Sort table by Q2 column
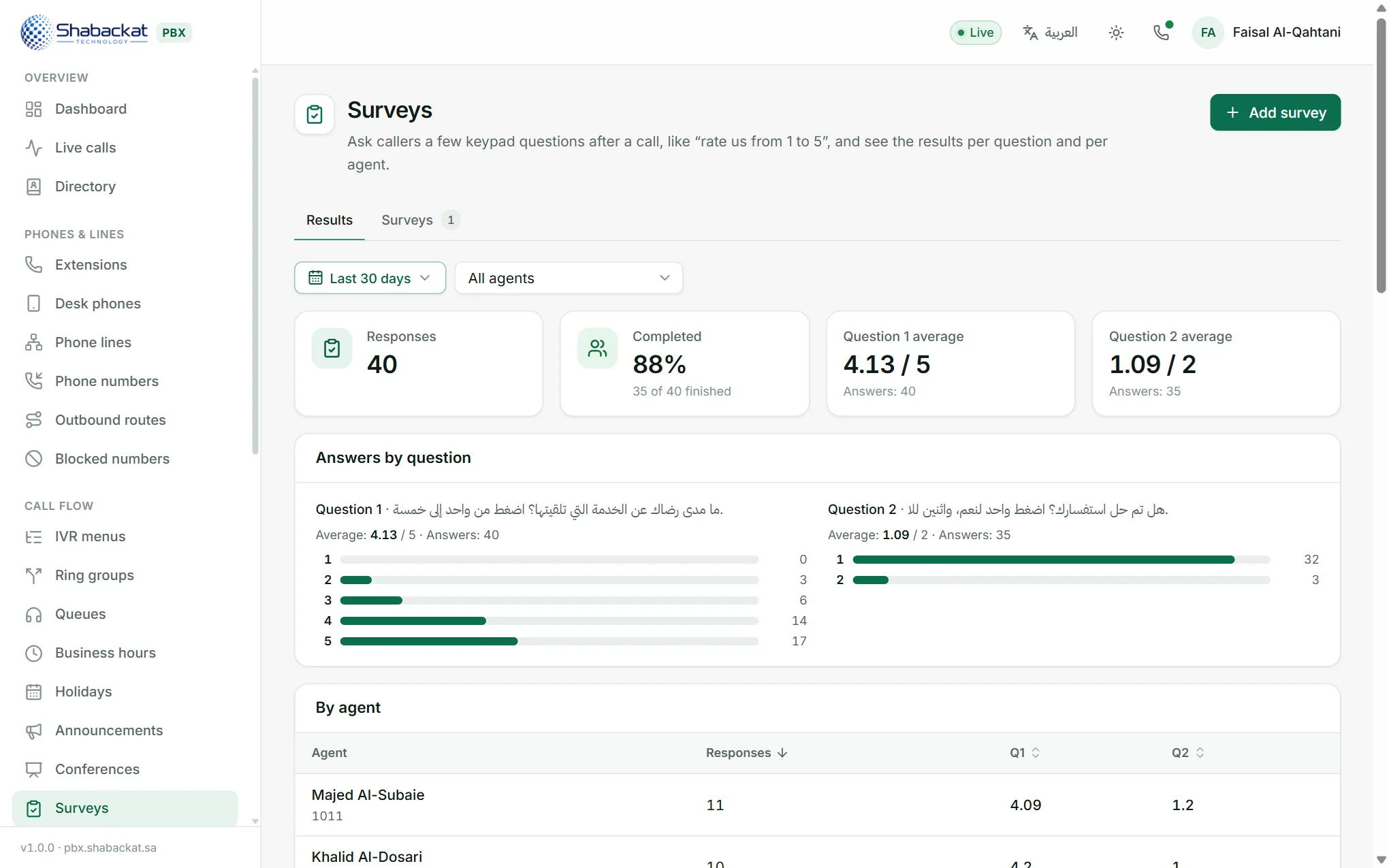1389x868 pixels. pyautogui.click(x=1188, y=753)
